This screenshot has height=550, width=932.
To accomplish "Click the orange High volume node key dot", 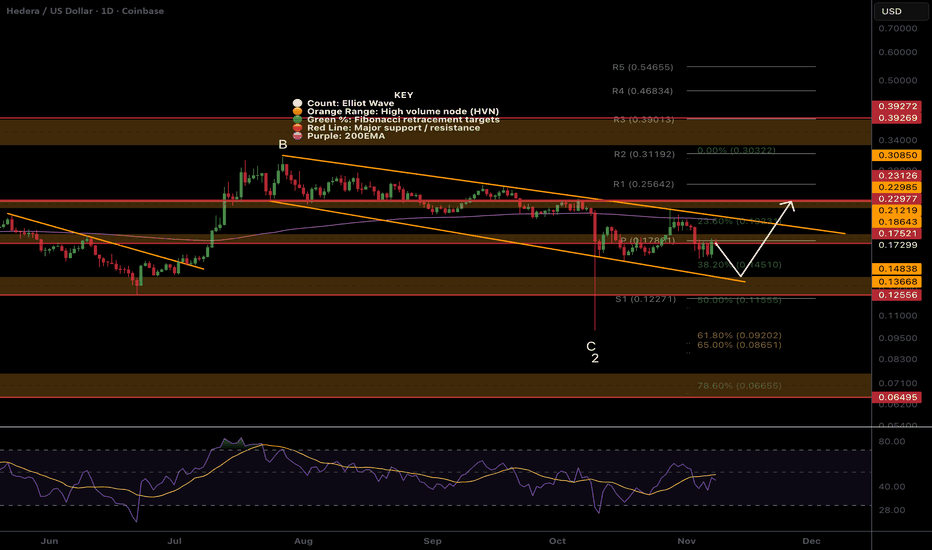I will (x=296, y=111).
